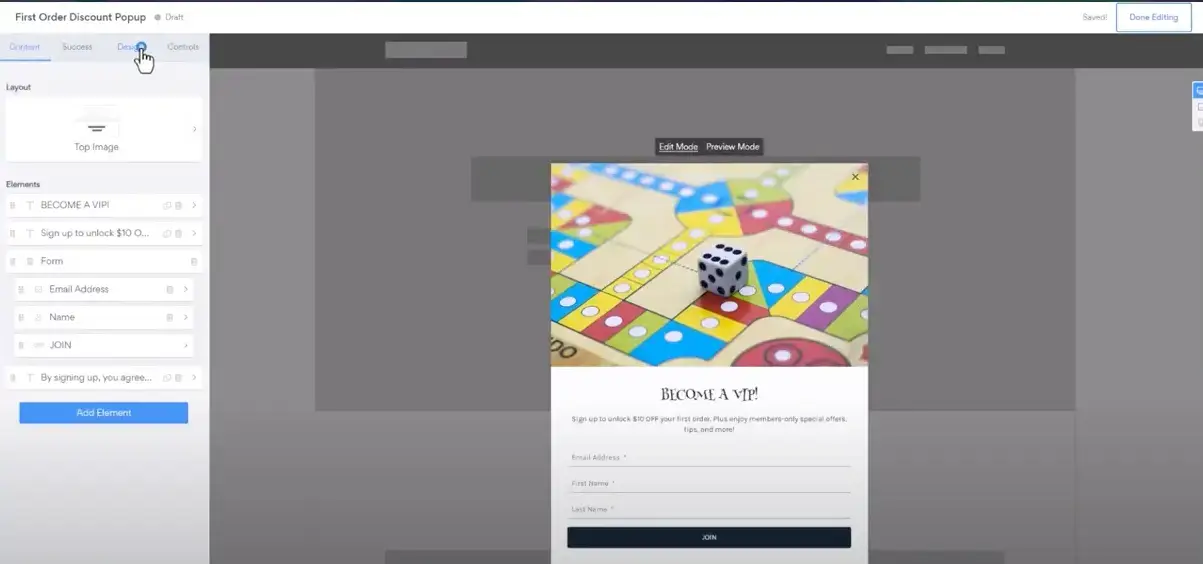Click the drag handle of BECOME A VIP! row

pos(13,205)
